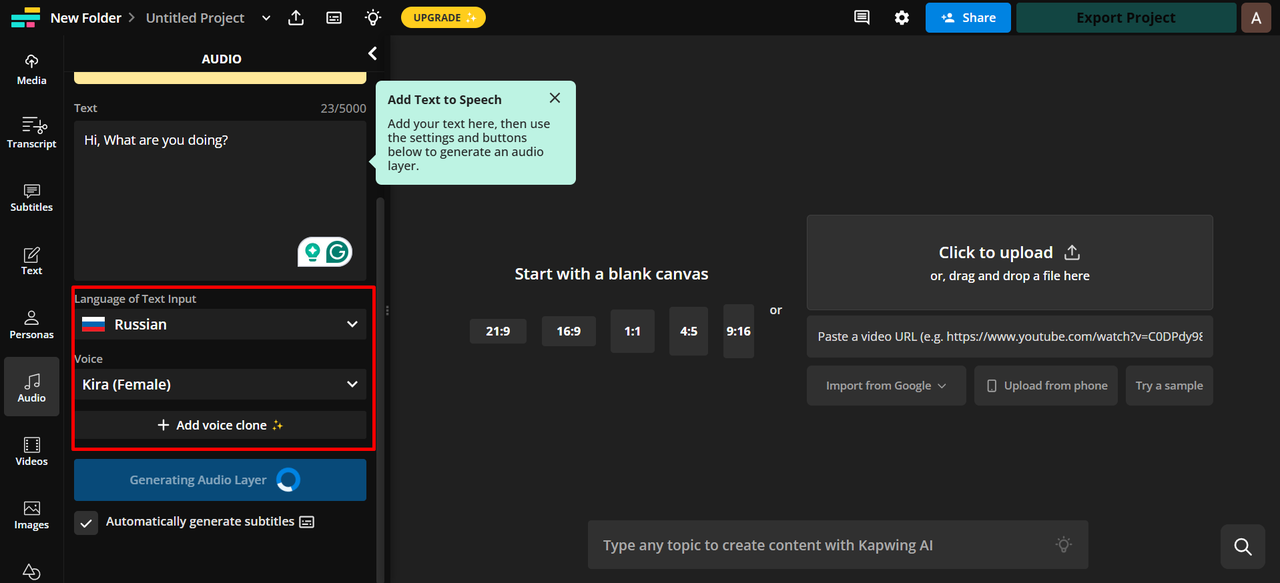The image size is (1280, 583).
Task: Go to the Personas sidebar tab
Action: click(31, 324)
